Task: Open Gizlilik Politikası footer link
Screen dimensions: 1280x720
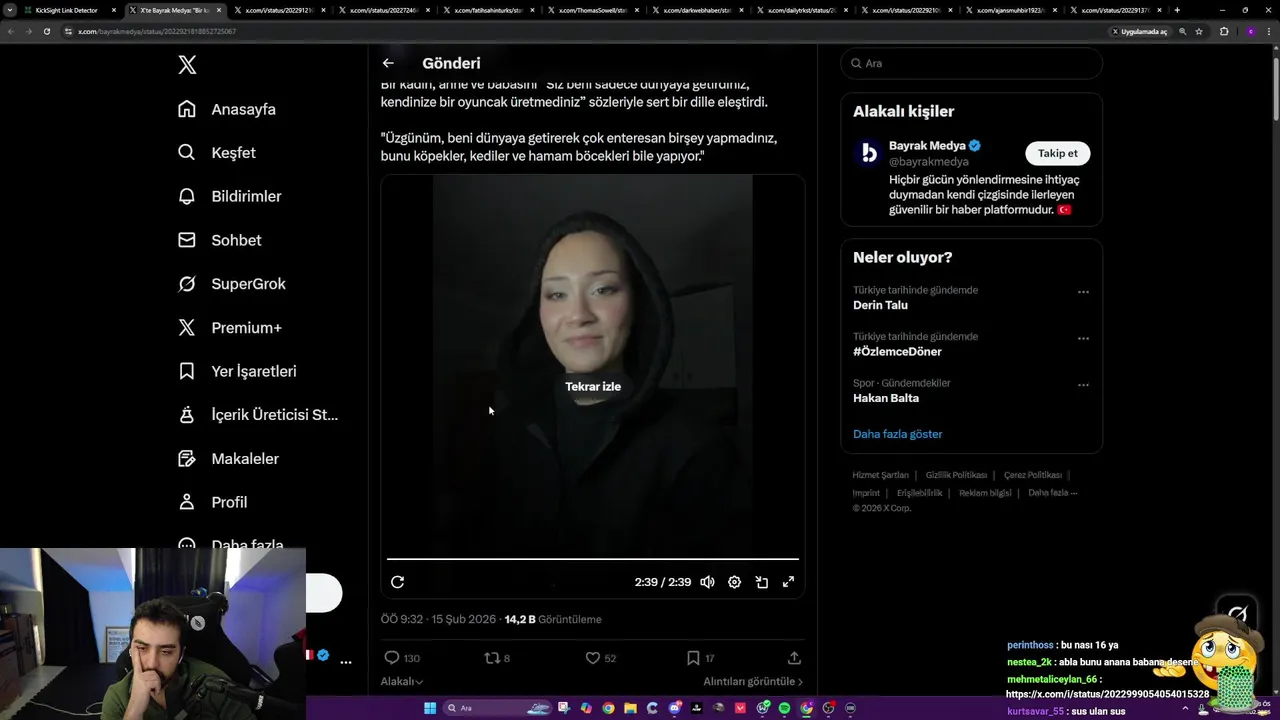Action: tap(956, 475)
